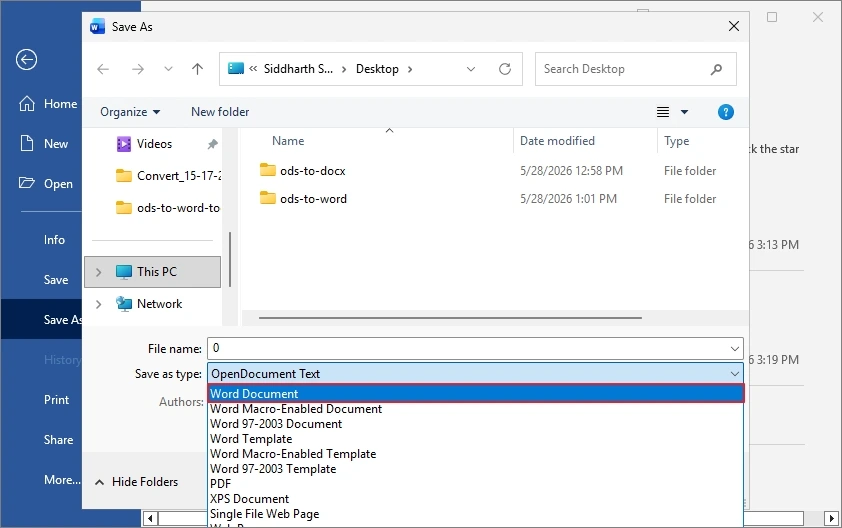The width and height of the screenshot is (842, 528).
Task: Close the Save As dialog
Action: coord(734,26)
